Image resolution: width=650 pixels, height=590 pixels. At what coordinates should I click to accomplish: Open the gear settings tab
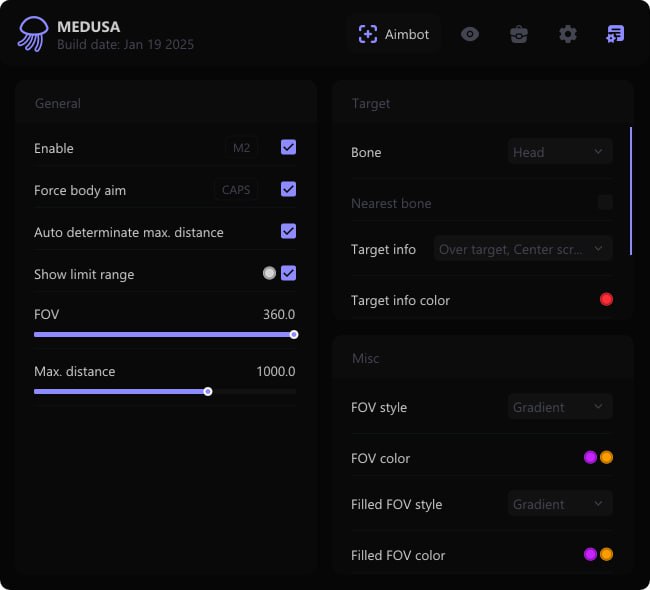568,34
